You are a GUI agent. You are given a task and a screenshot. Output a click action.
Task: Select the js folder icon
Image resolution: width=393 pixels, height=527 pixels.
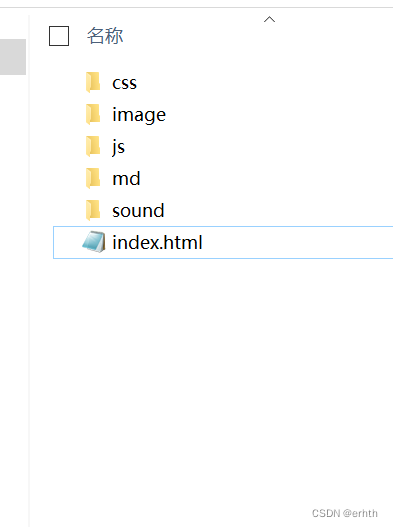[x=93, y=146]
